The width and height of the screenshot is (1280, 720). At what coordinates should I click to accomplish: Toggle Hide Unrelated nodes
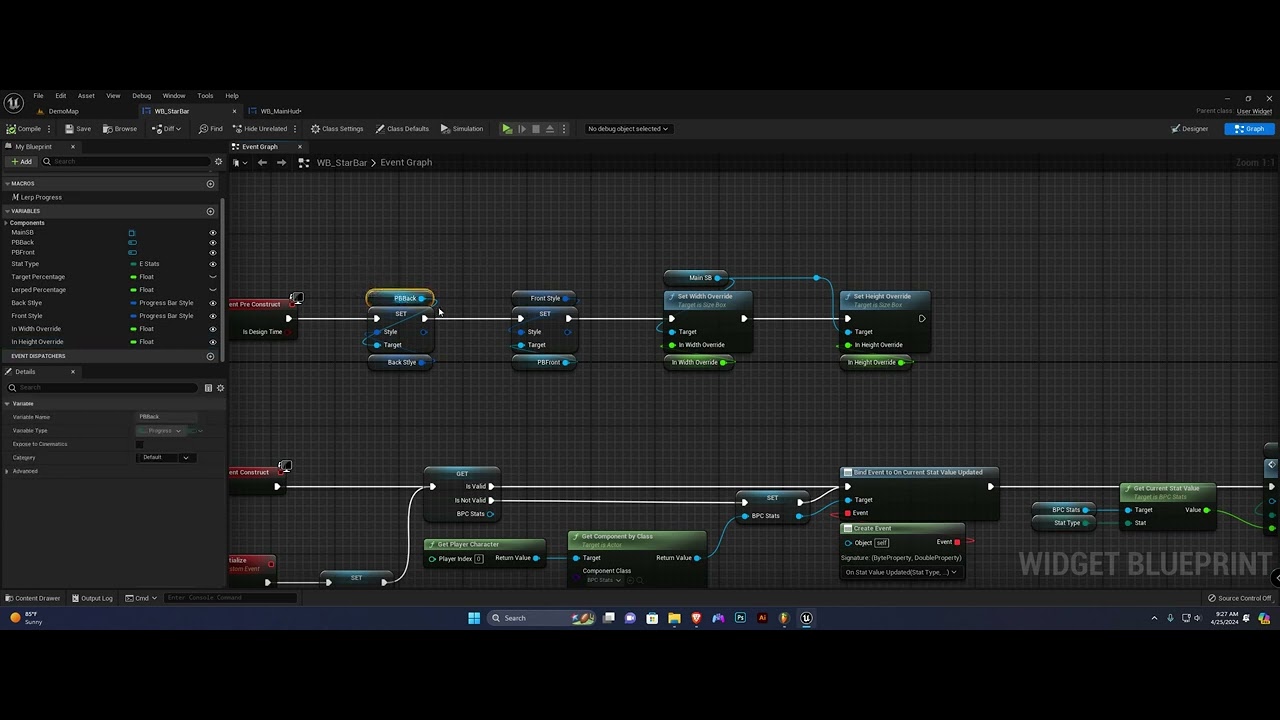tap(260, 129)
